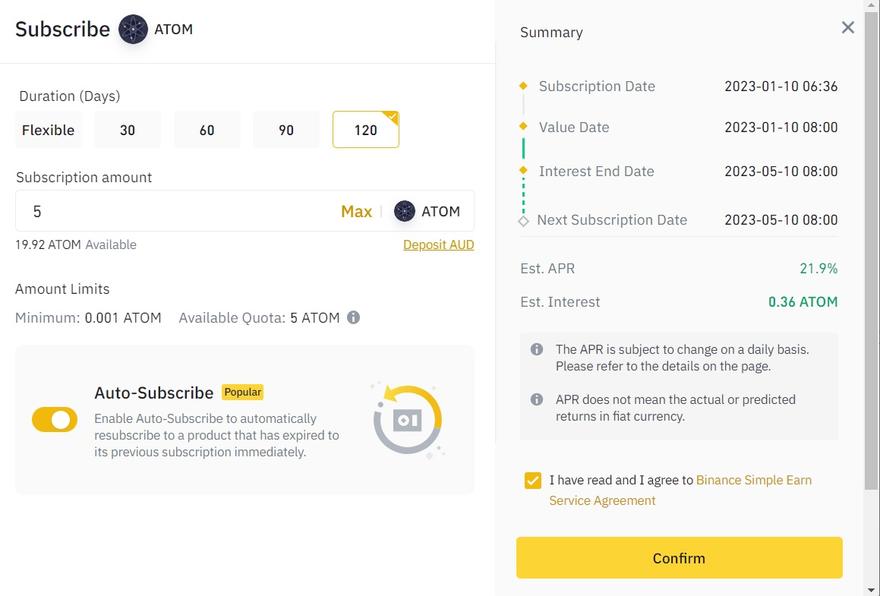Click info icon beside APR change notice

click(537, 350)
